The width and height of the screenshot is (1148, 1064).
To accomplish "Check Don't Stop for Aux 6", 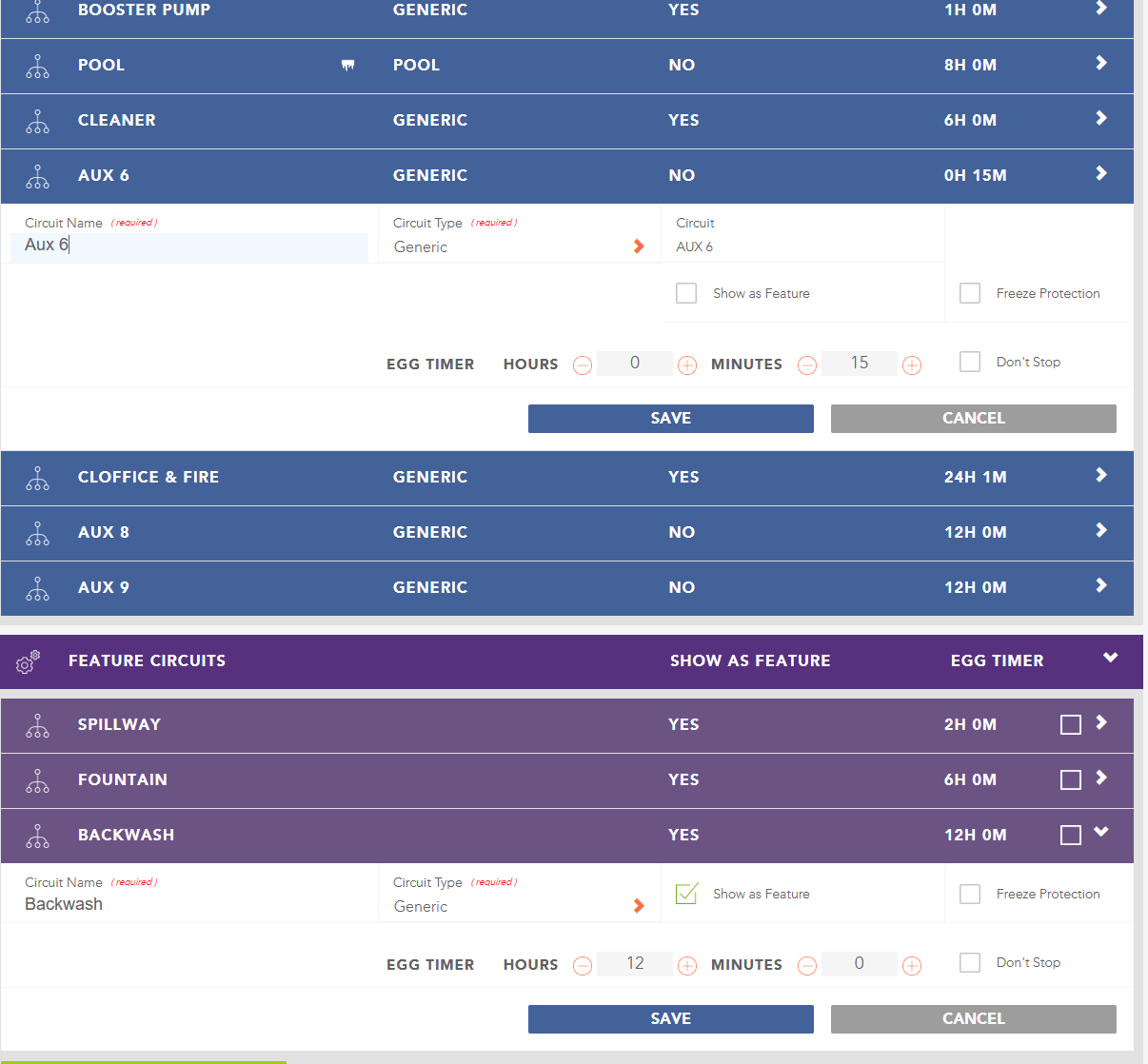I will tap(970, 362).
